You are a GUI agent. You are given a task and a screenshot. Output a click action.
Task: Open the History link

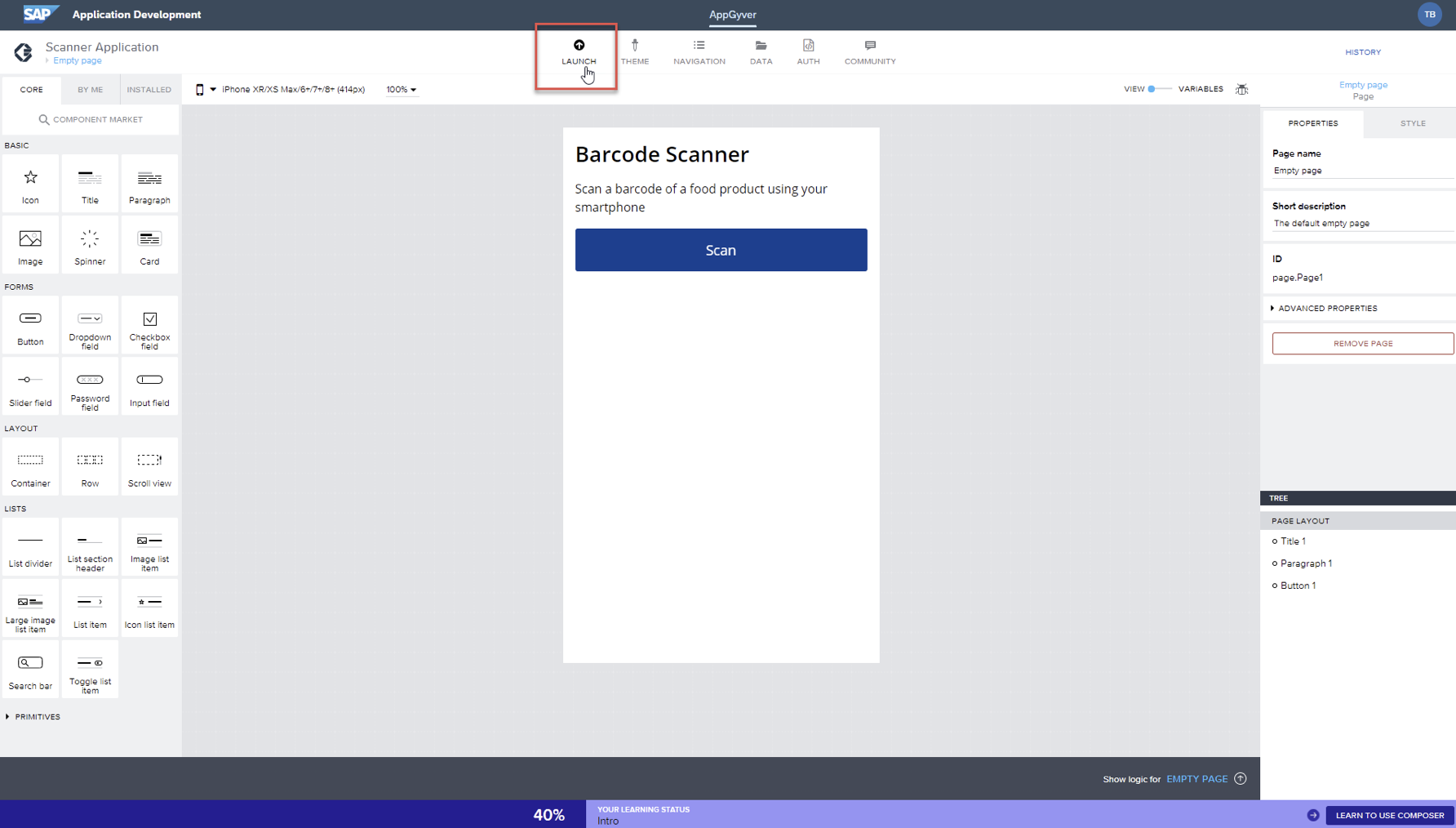click(x=1363, y=52)
